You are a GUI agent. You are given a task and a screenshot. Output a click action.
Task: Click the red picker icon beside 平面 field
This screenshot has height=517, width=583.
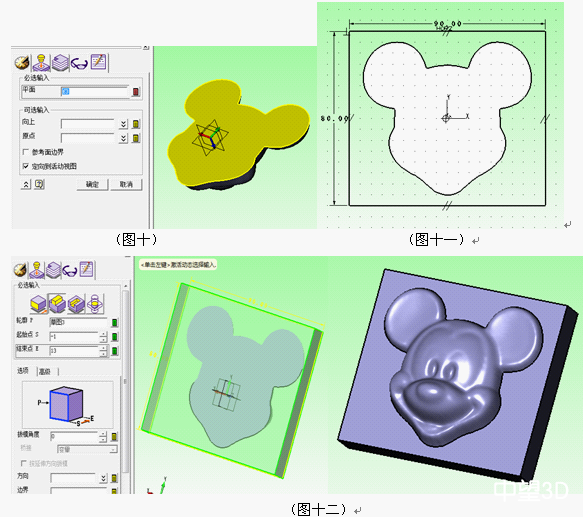(x=136, y=91)
